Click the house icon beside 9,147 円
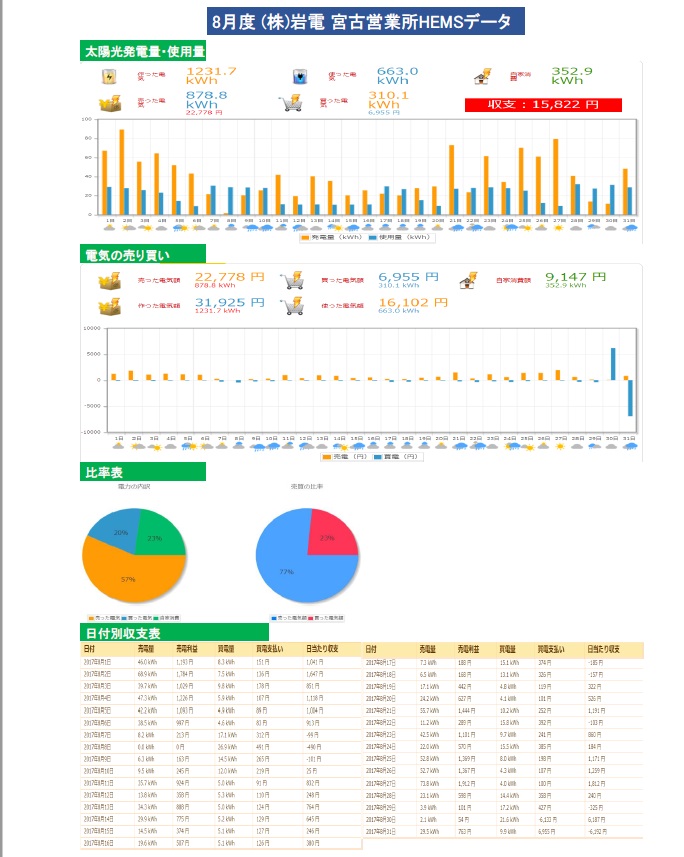 469,281
